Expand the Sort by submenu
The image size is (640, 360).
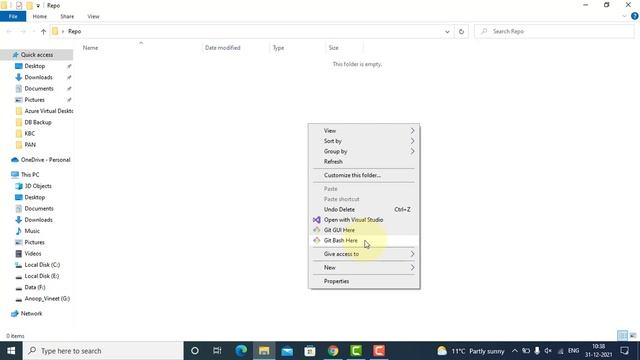(x=364, y=141)
